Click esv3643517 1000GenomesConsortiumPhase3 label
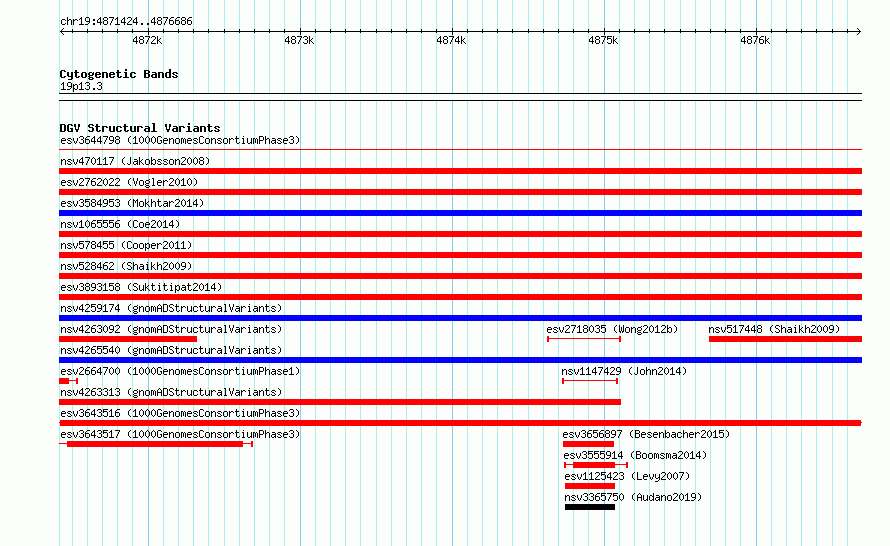 pyautogui.click(x=180, y=434)
